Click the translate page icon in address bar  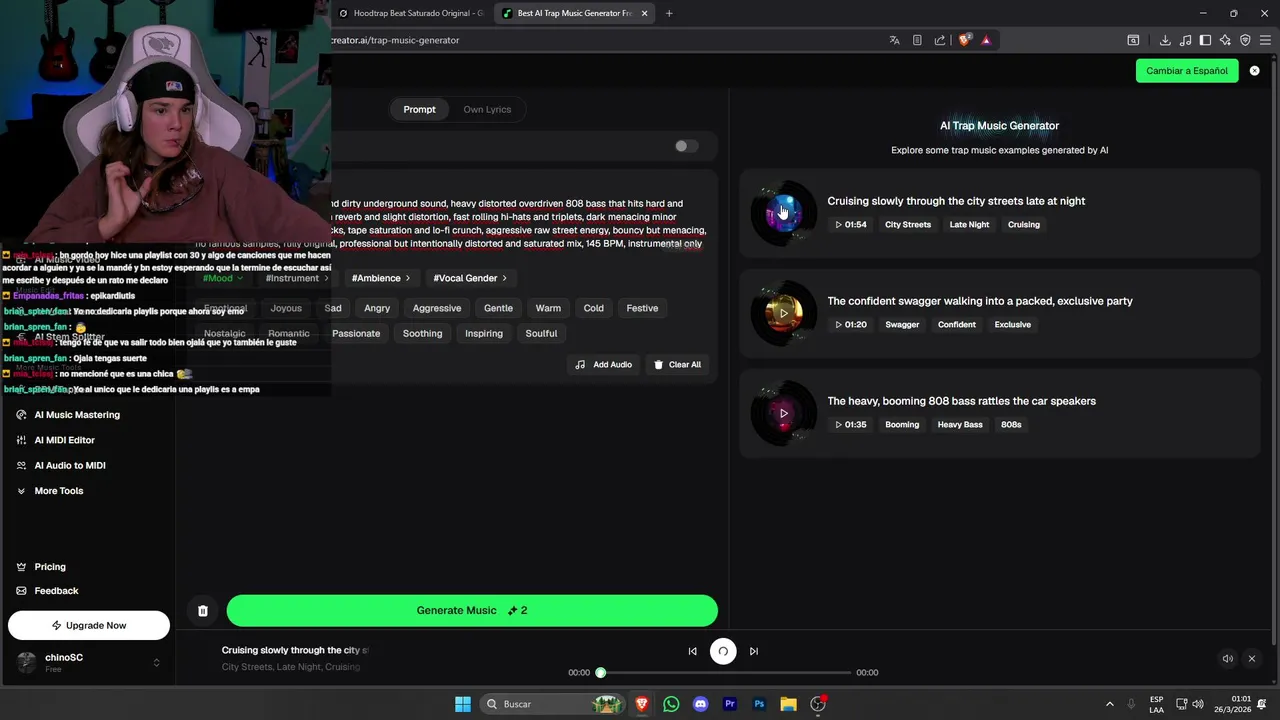(894, 40)
